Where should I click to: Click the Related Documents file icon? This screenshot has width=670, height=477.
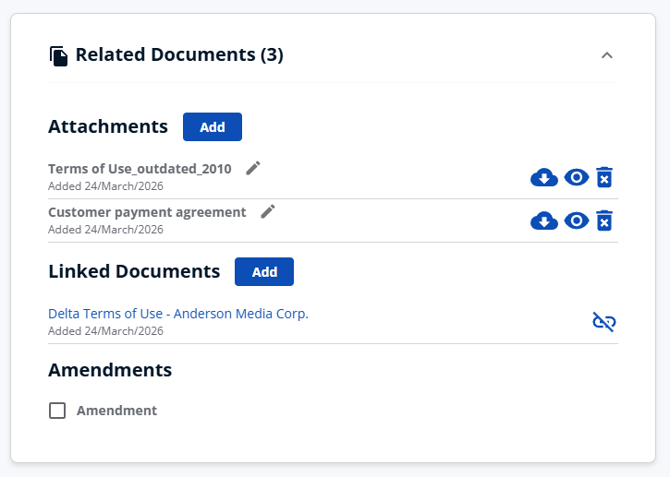coord(59,56)
